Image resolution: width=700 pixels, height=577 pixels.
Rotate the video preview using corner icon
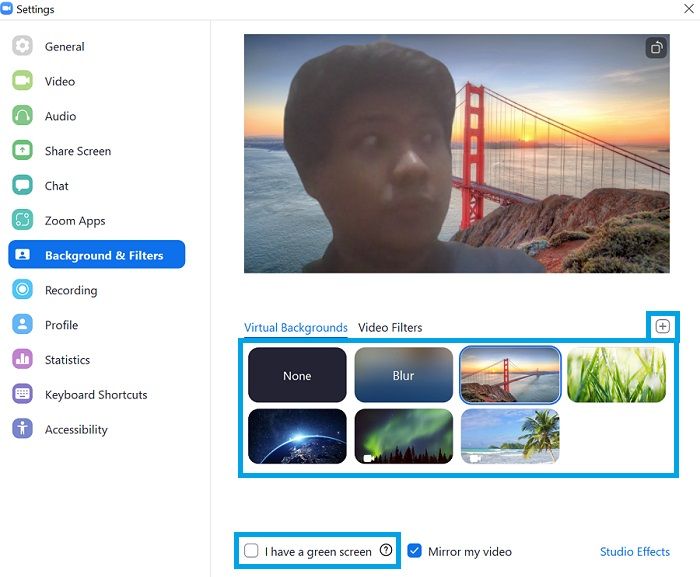(656, 48)
